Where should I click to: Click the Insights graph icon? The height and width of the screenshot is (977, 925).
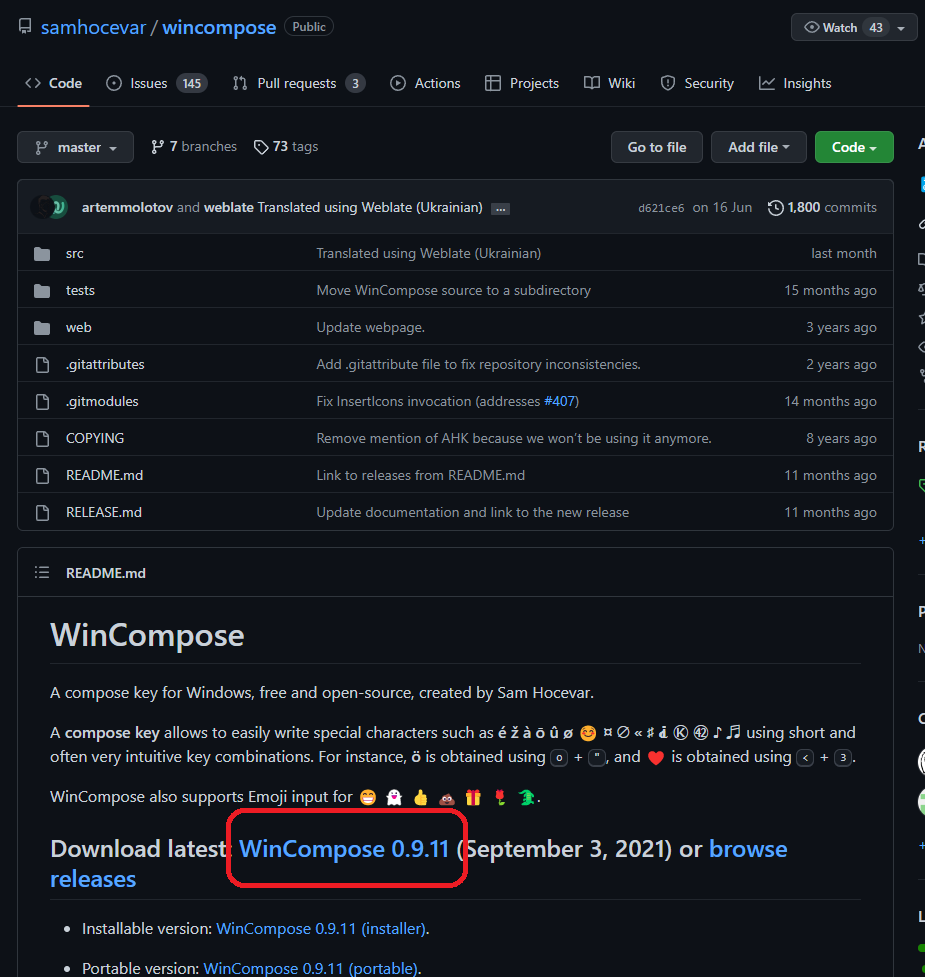click(x=767, y=83)
